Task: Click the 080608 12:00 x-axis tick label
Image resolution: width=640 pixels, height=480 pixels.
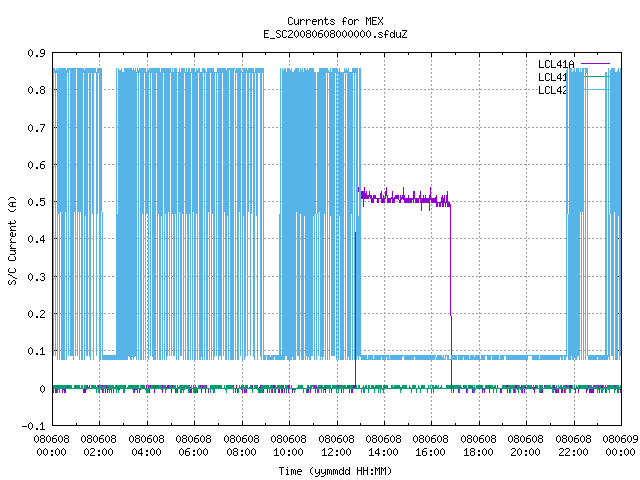Action: click(x=336, y=445)
